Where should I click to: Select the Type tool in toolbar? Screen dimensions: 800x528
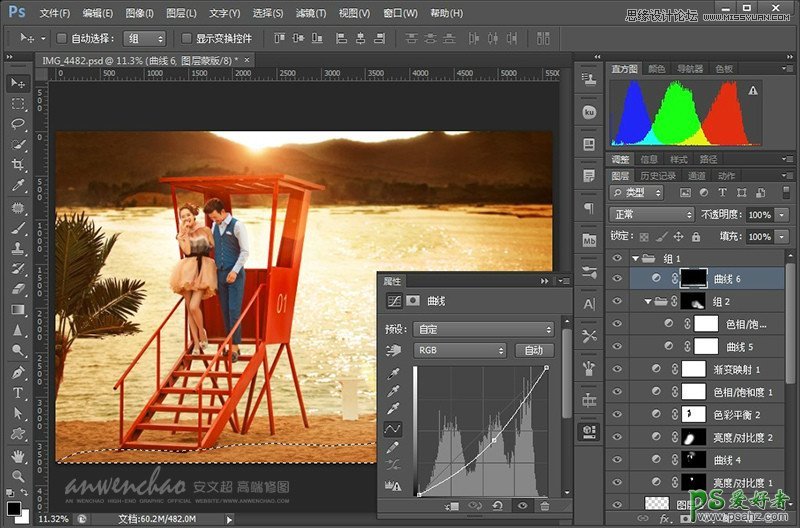(x=18, y=393)
